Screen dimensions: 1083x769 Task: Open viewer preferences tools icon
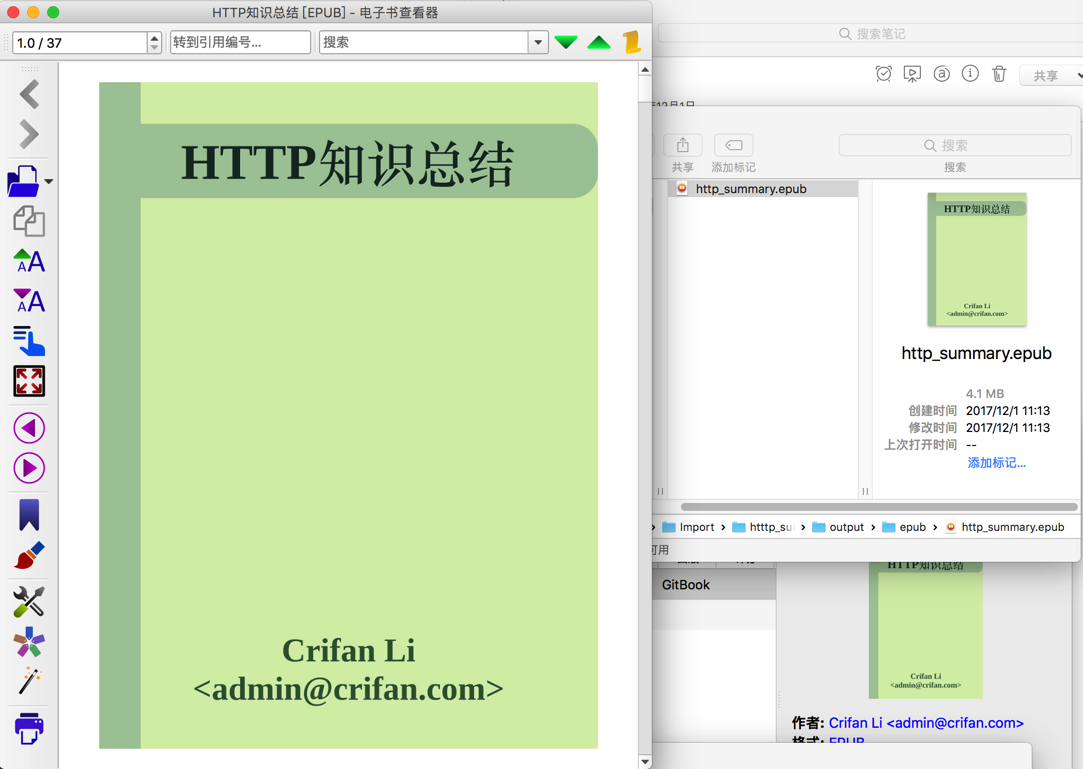29,602
